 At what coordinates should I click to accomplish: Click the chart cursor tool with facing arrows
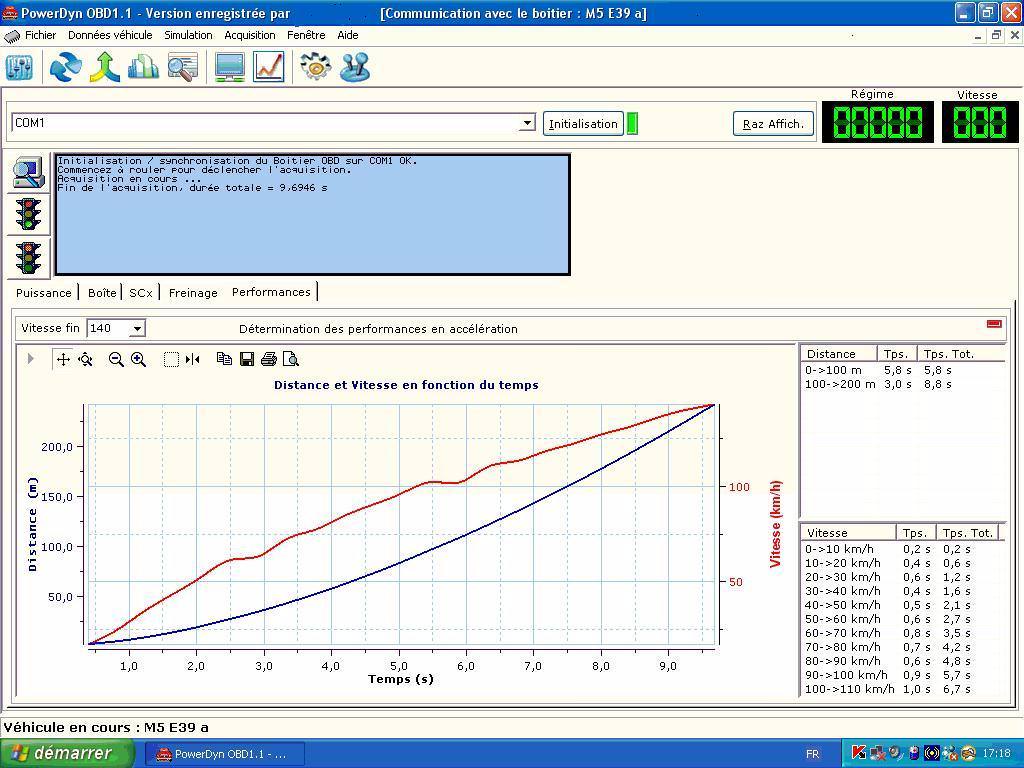[193, 359]
